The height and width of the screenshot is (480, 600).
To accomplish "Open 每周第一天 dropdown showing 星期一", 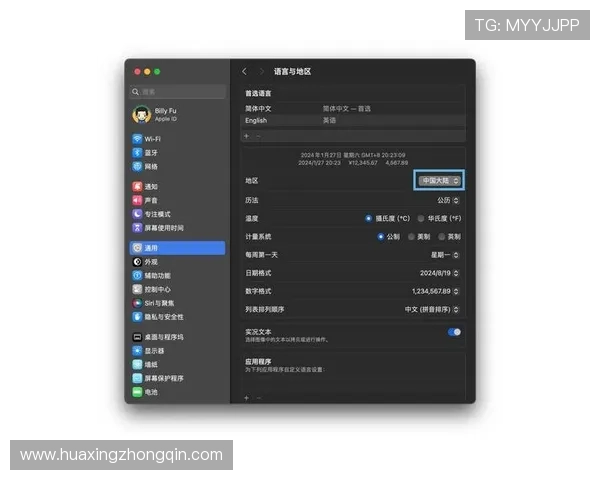I will 445,255.
